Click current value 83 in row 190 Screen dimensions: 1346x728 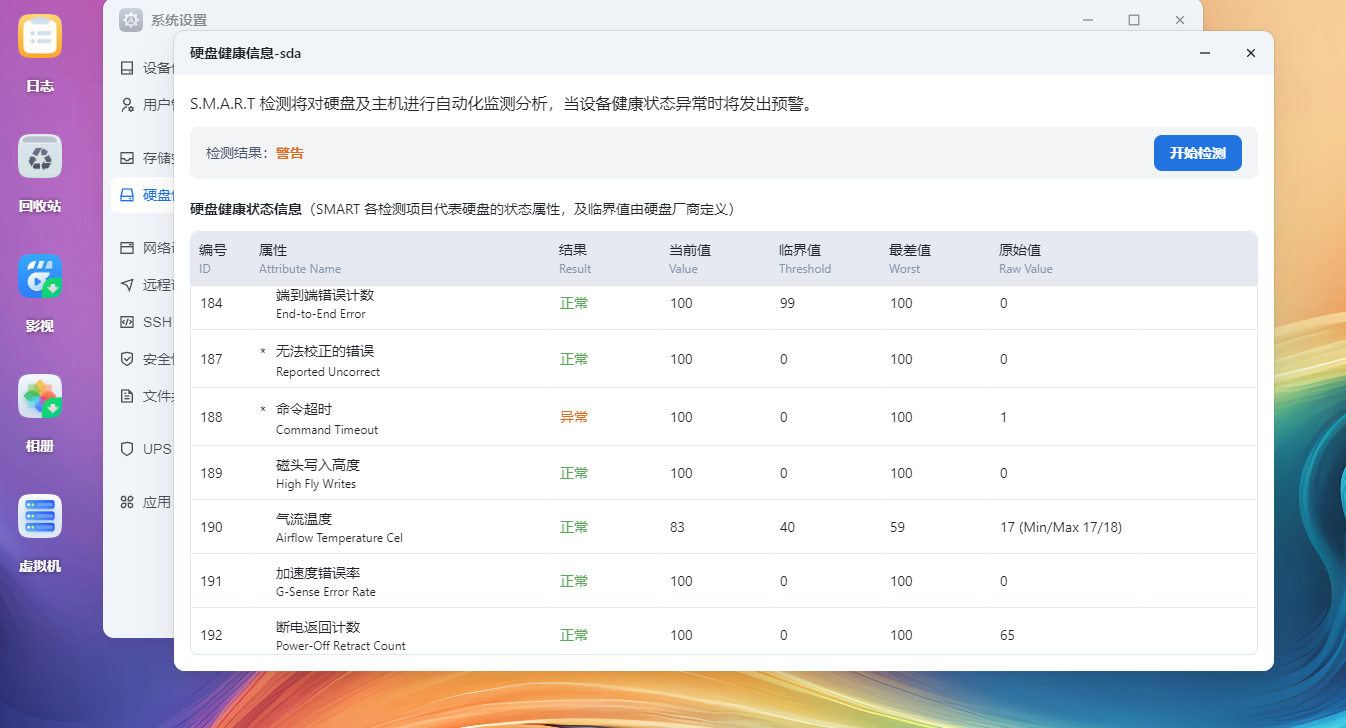(x=677, y=527)
